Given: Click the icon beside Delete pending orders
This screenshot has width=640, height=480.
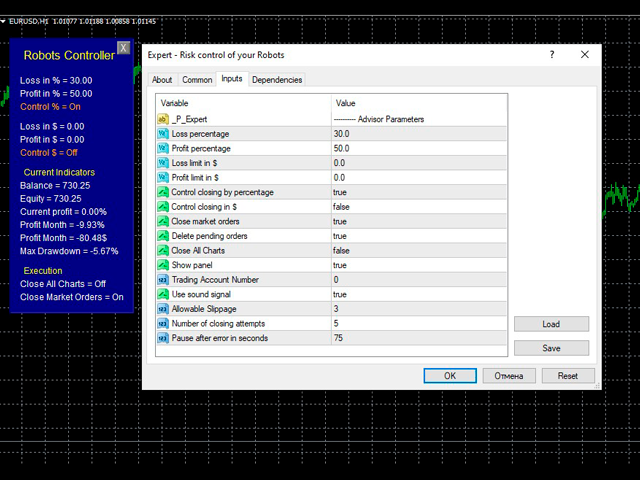Looking at the screenshot, I should [x=163, y=236].
